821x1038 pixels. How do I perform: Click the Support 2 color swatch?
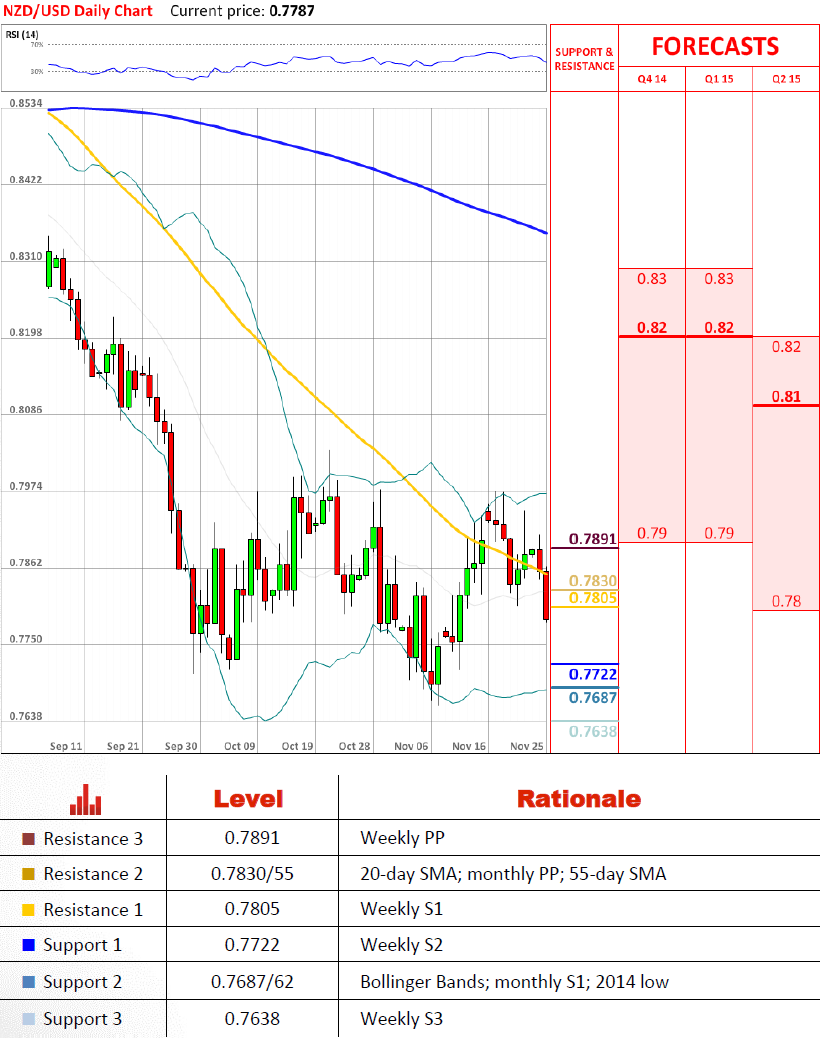coord(28,982)
